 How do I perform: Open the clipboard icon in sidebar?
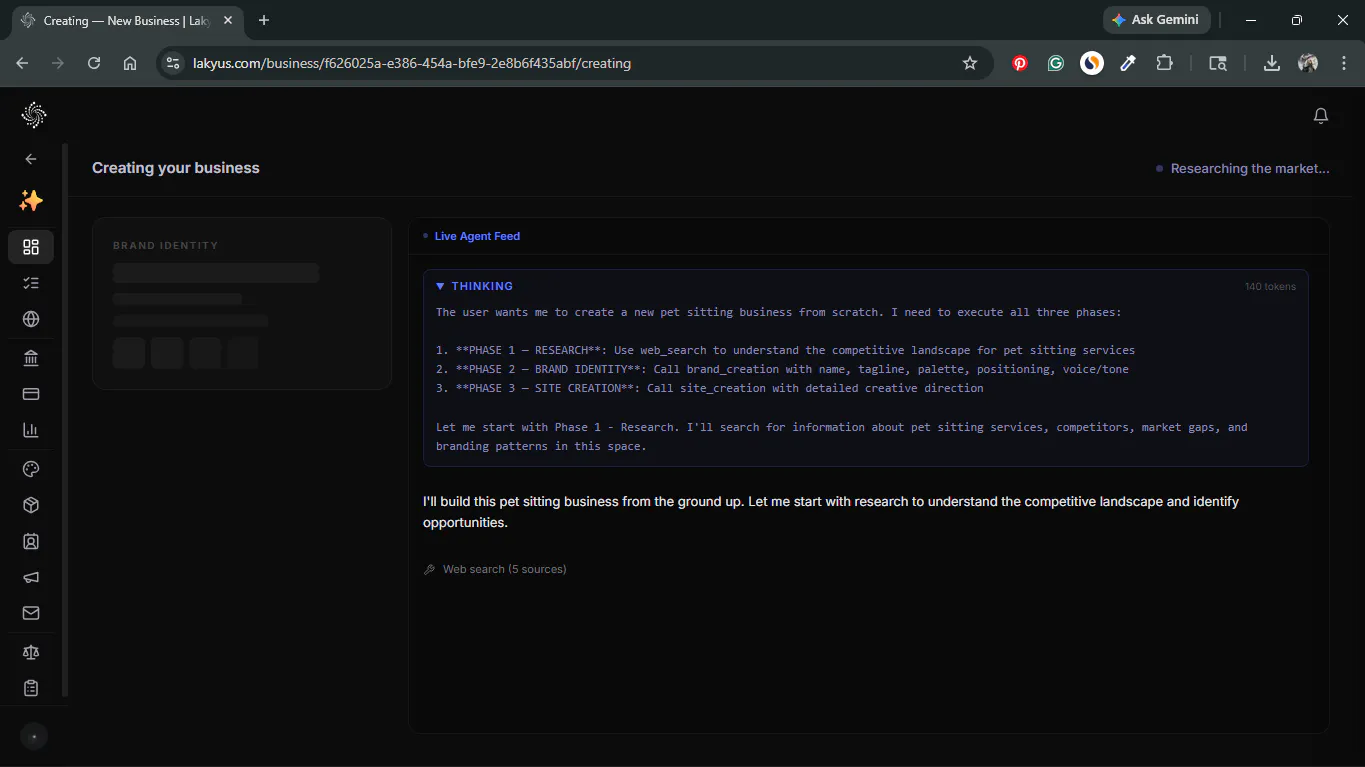click(x=31, y=688)
